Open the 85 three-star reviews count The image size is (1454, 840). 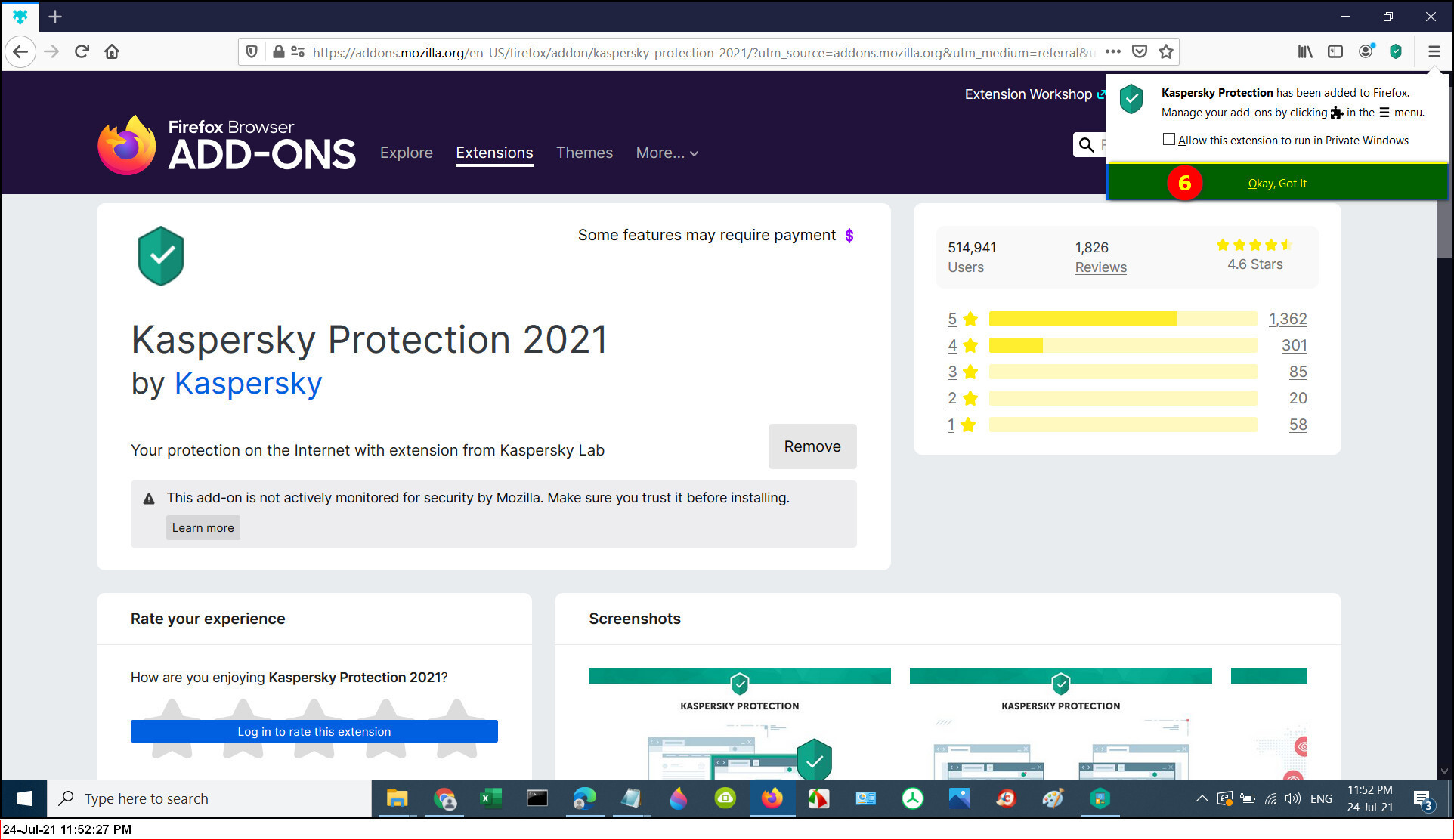click(1298, 372)
